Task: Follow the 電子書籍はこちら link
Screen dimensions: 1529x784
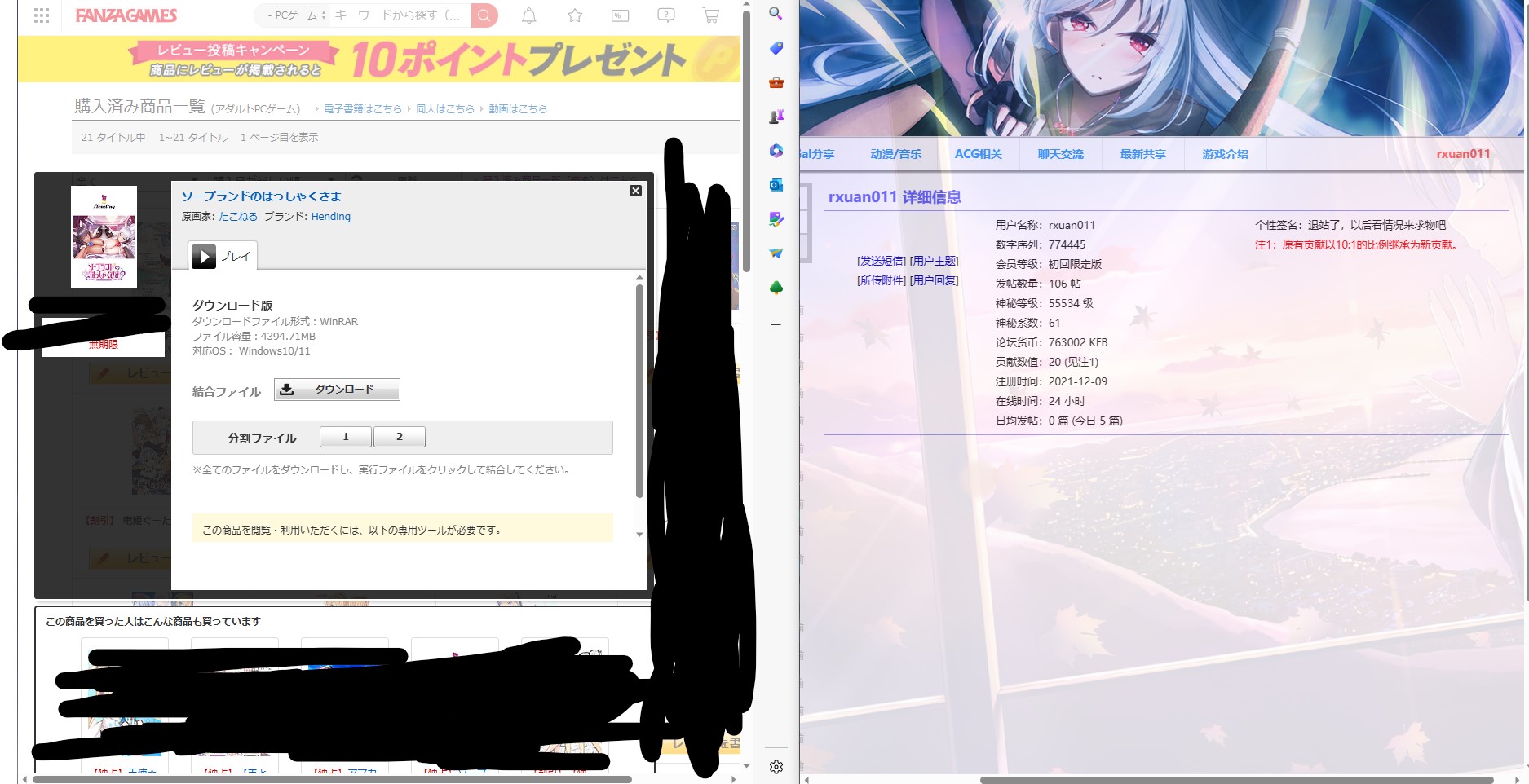Action: (x=363, y=108)
